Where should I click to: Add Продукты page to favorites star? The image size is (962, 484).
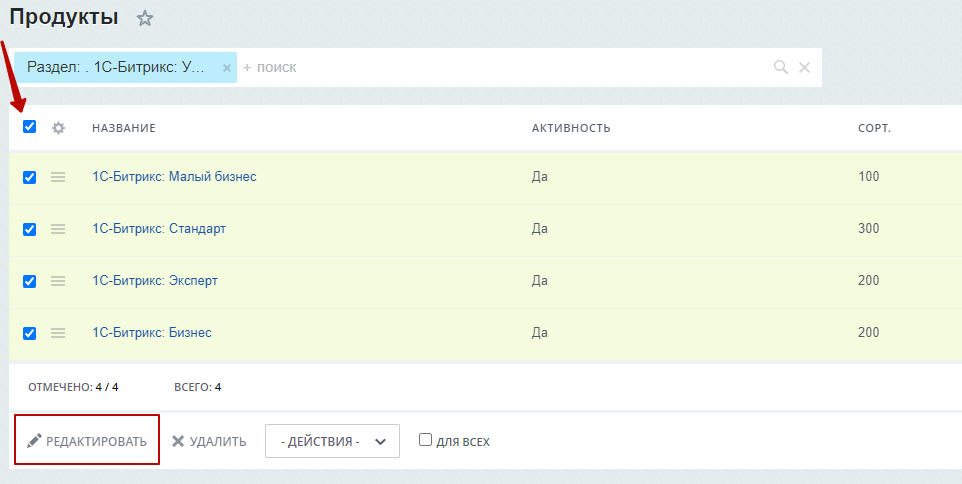[145, 18]
